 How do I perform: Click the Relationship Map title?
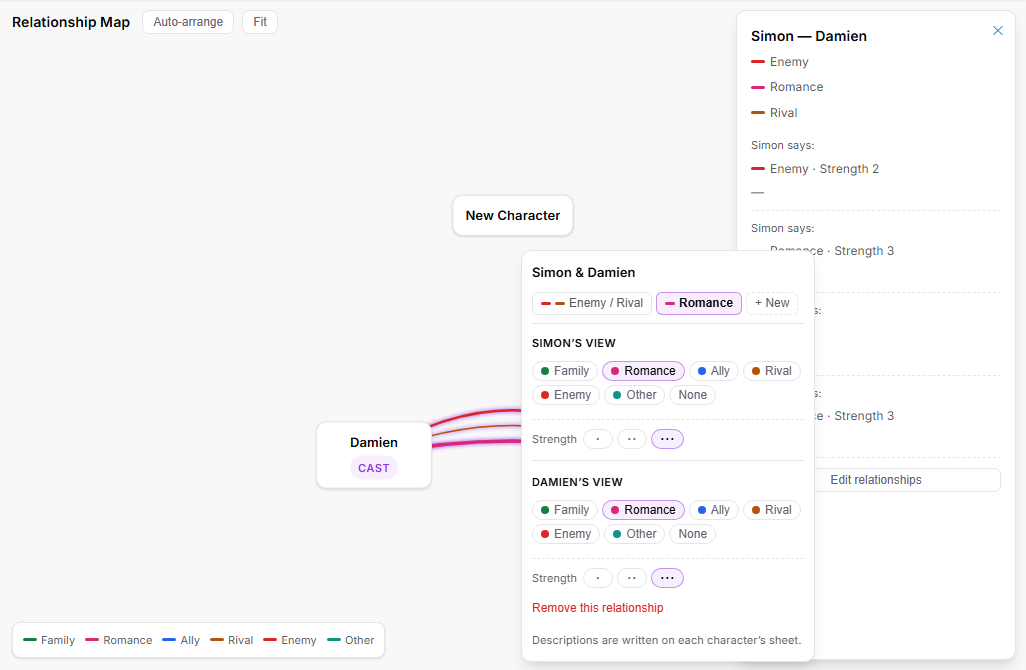71,22
